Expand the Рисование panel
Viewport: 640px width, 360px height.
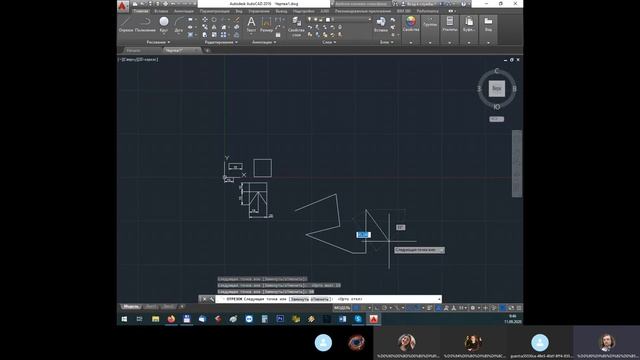pos(158,42)
